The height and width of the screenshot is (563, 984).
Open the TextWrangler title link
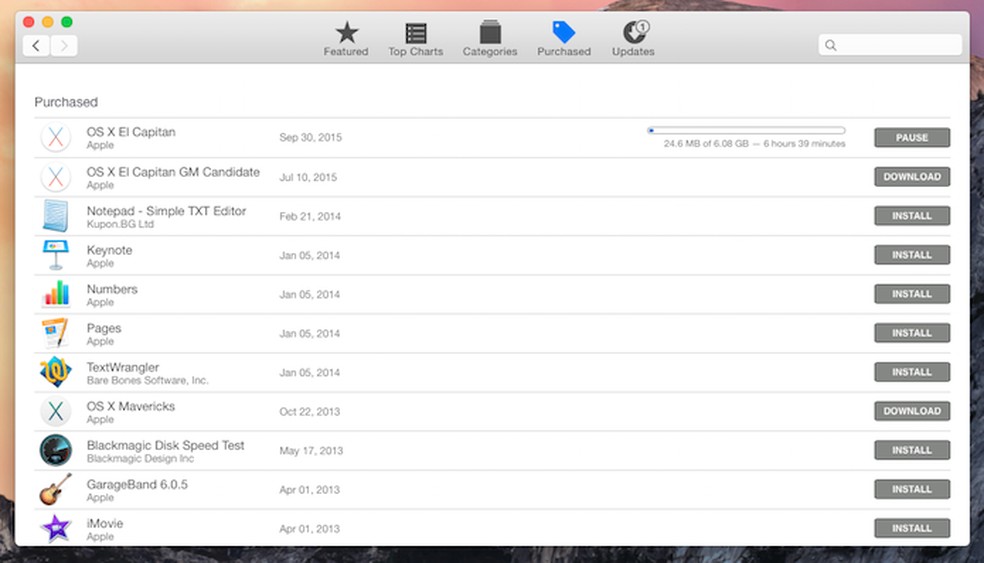pyautogui.click(x=123, y=367)
